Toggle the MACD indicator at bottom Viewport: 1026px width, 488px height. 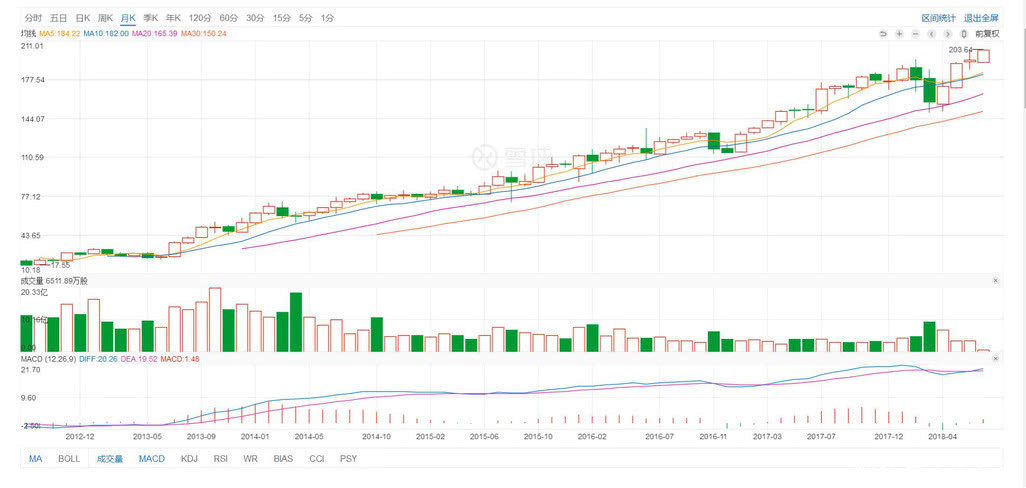pos(152,459)
